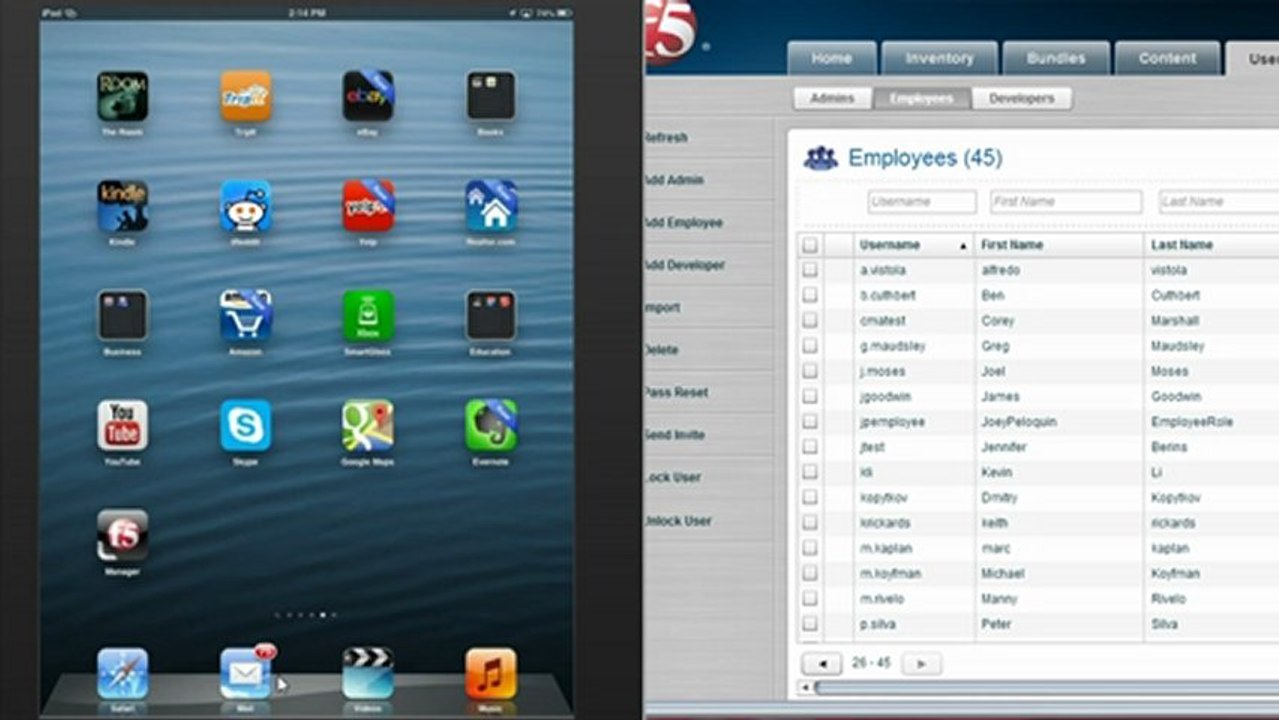Check the box for user b.cuthbert
Viewport: 1279px width, 720px height.
pos(810,295)
